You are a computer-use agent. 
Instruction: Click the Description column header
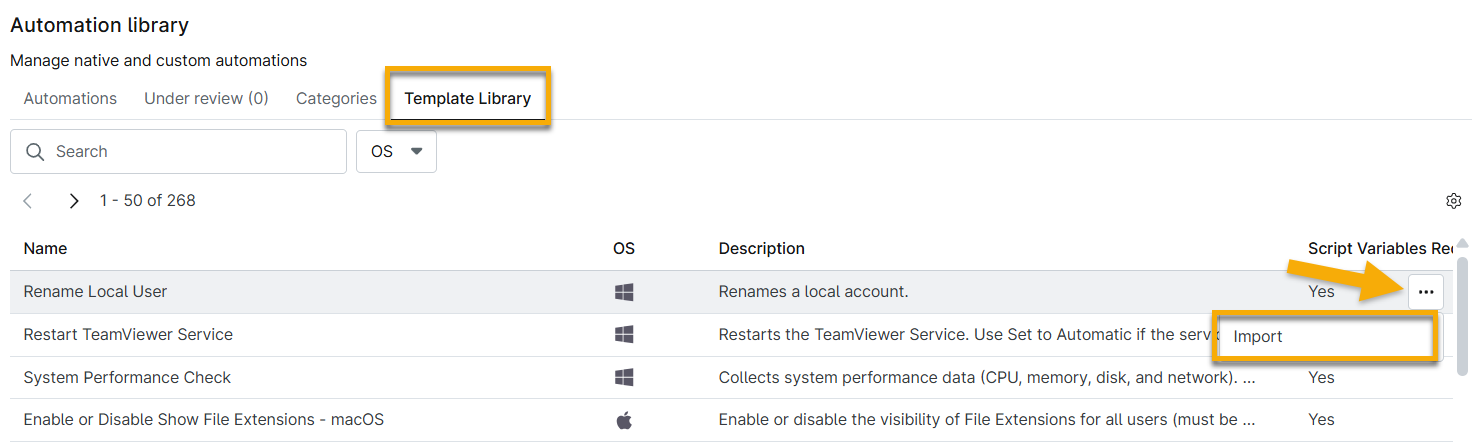761,249
